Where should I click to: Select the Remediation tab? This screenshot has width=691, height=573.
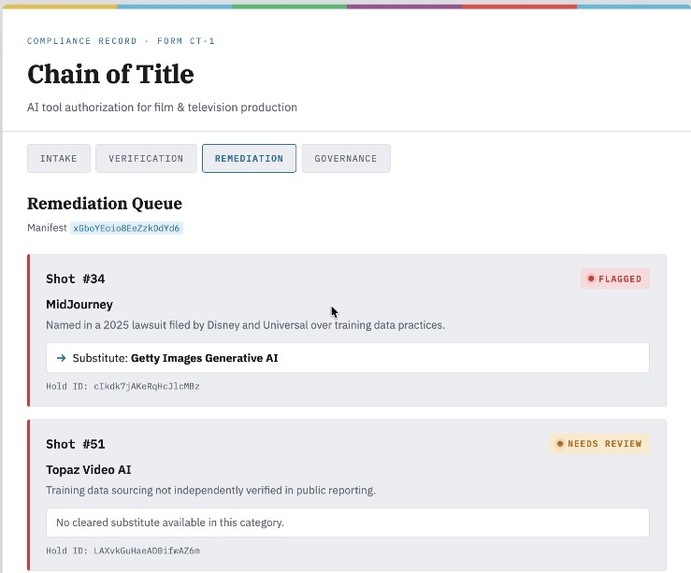[249, 158]
